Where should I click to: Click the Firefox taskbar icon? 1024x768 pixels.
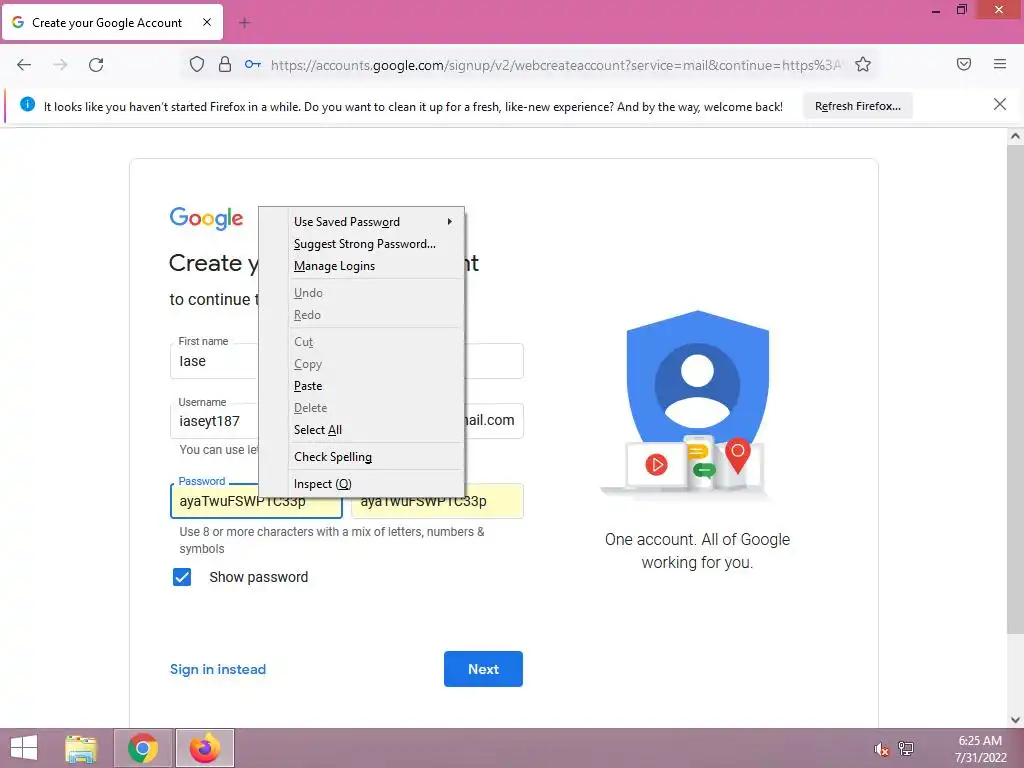pyautogui.click(x=205, y=748)
